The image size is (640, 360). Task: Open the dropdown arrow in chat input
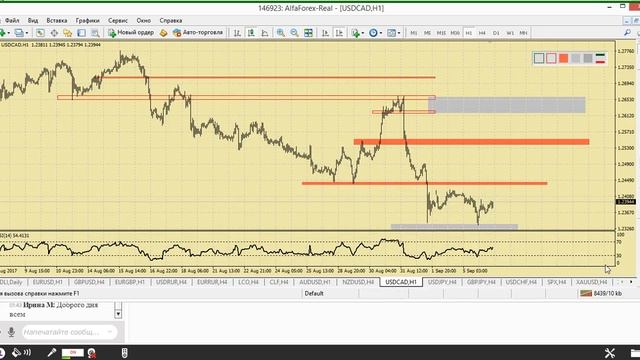point(110,332)
